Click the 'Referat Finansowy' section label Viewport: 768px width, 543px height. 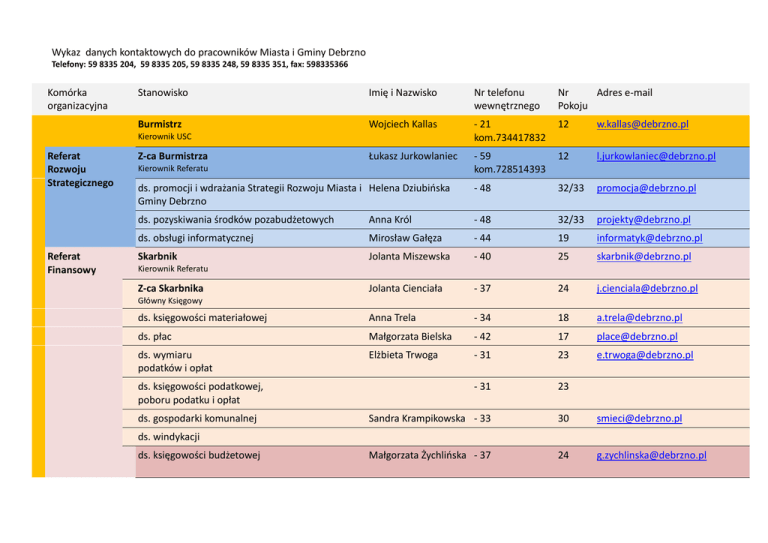coord(71,264)
